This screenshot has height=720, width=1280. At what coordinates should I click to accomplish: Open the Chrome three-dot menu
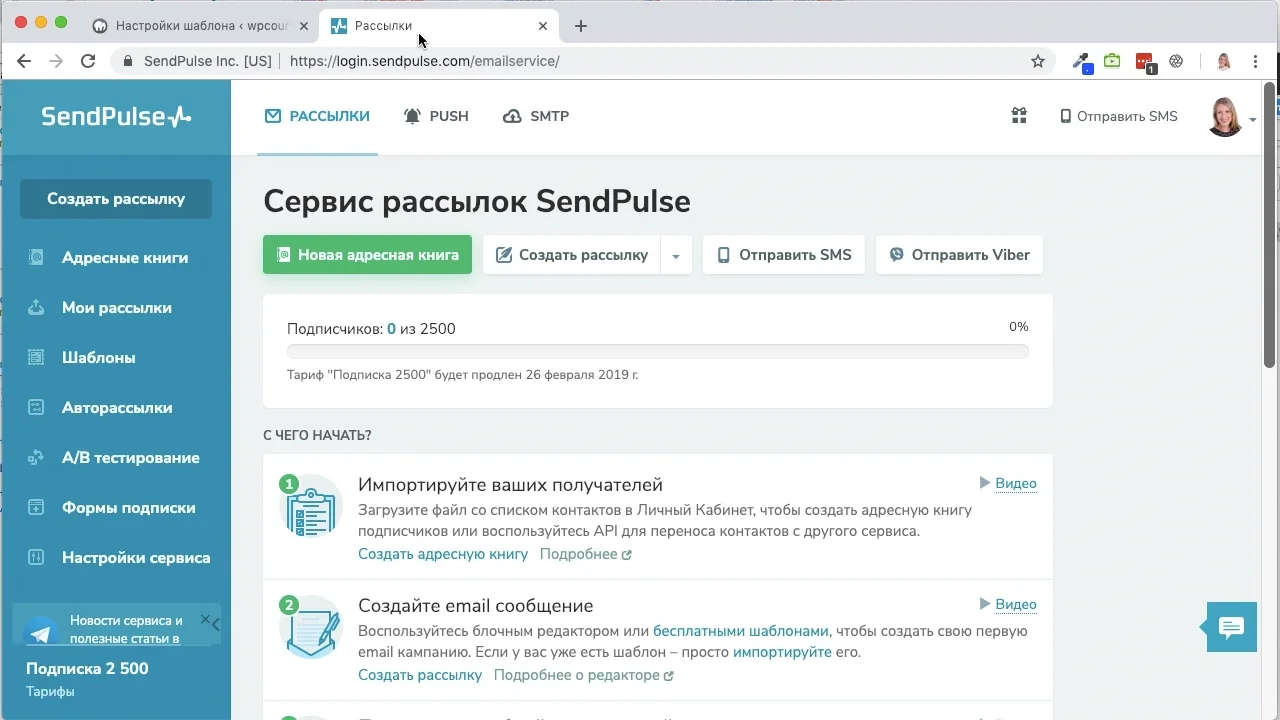click(x=1256, y=61)
